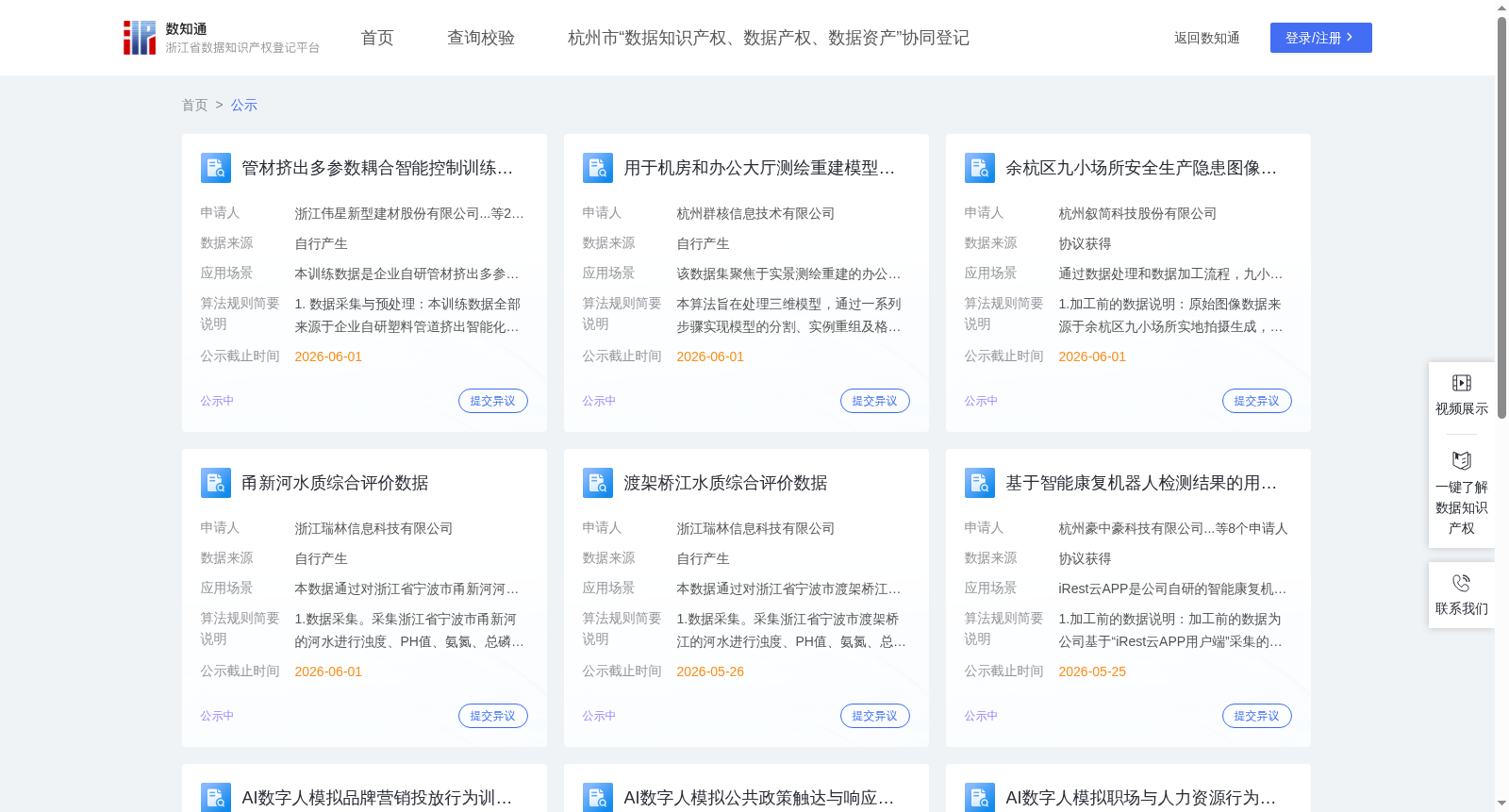
Task: Click 公示中 status on 管材挤出 card
Action: point(217,401)
